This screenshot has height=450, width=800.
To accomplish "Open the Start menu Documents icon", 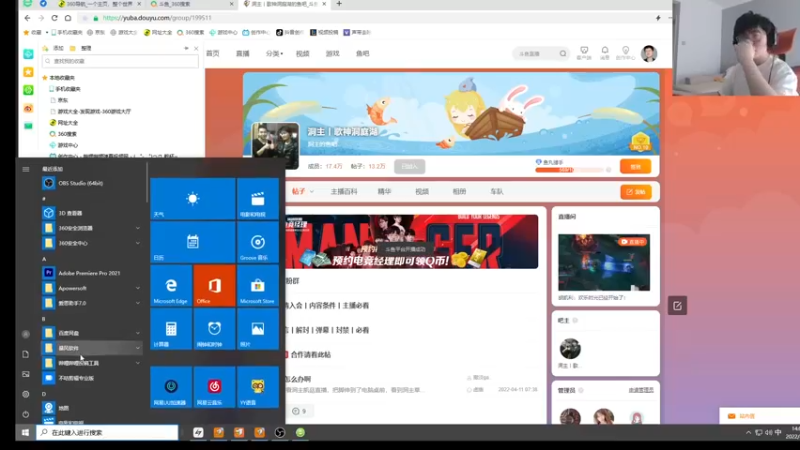I will pyautogui.click(x=26, y=354).
